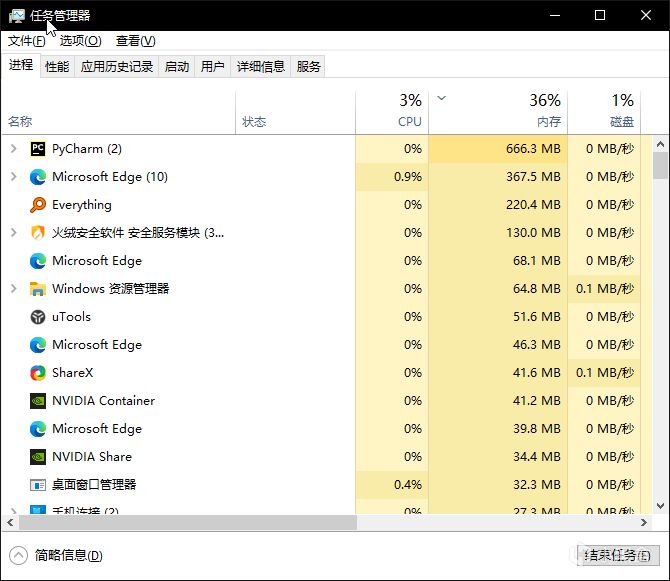The image size is (670, 581).
Task: Expand the 火绒安全软件 process group
Action: (14, 233)
